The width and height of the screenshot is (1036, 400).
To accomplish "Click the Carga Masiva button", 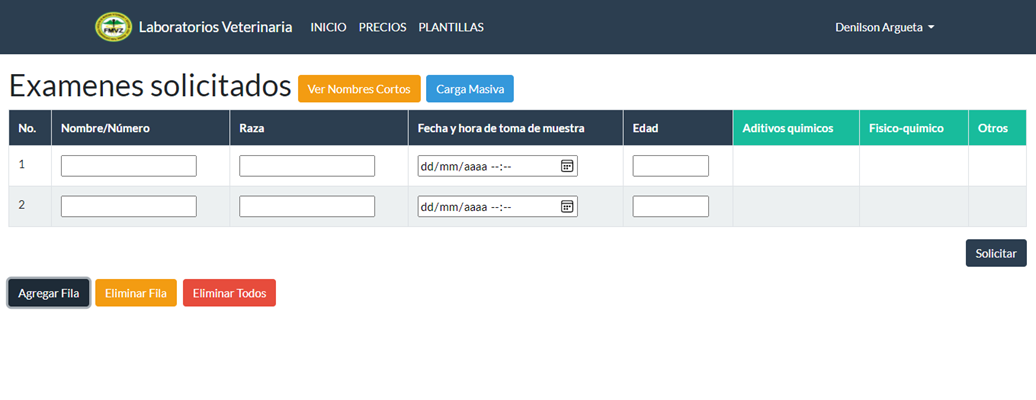I will pyautogui.click(x=470, y=89).
